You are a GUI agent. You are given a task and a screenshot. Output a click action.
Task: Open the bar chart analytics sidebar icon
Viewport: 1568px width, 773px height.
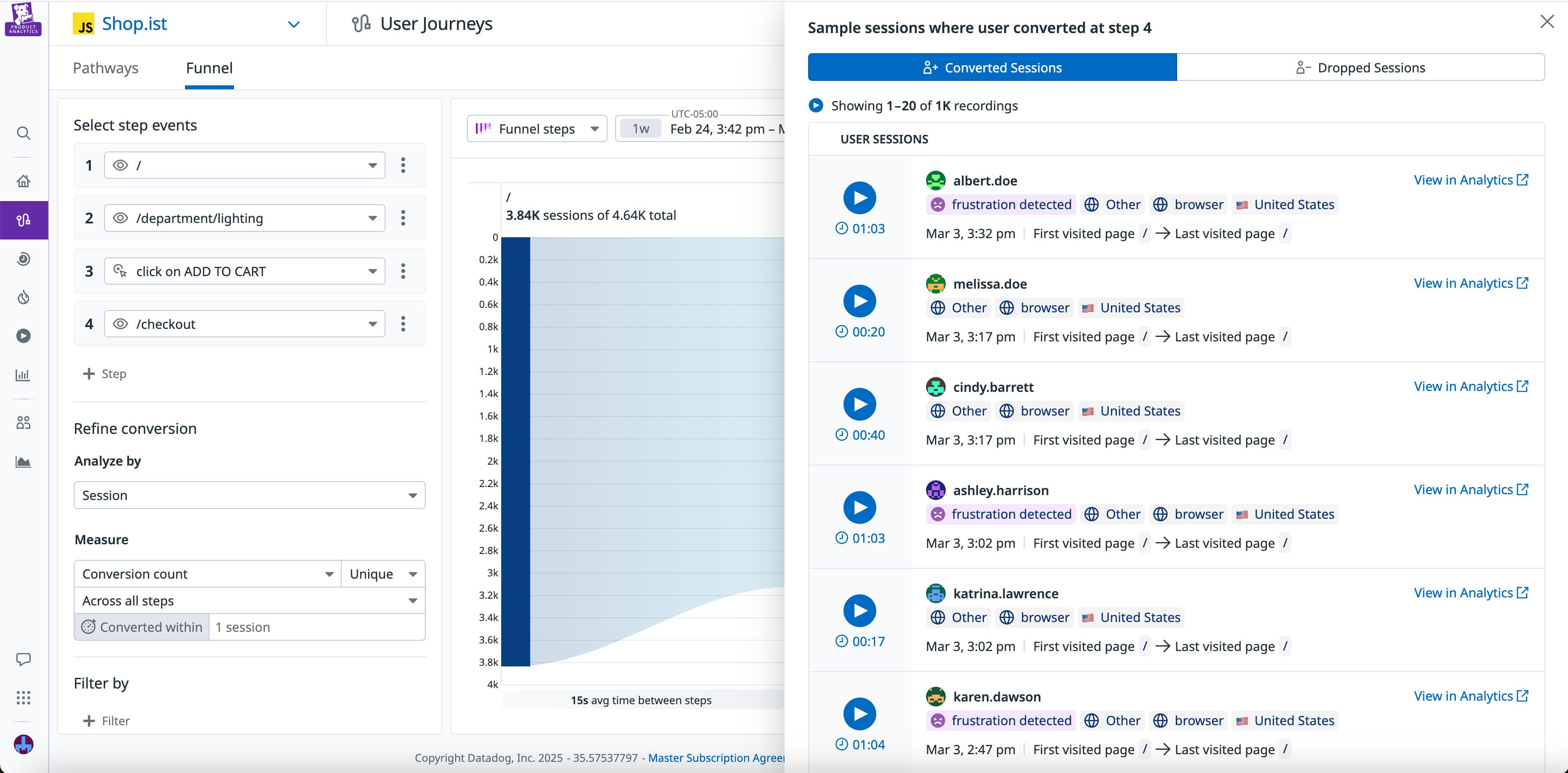(23, 375)
